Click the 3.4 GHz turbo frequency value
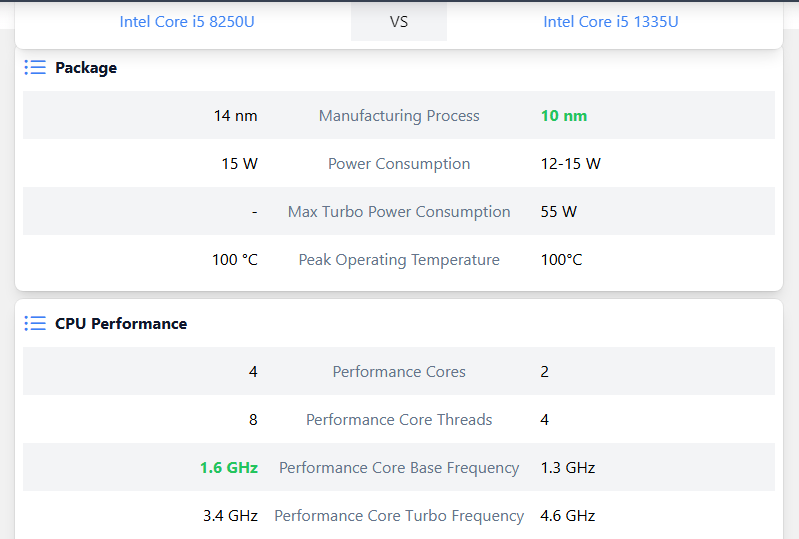Viewport: 799px width, 539px height. (230, 516)
